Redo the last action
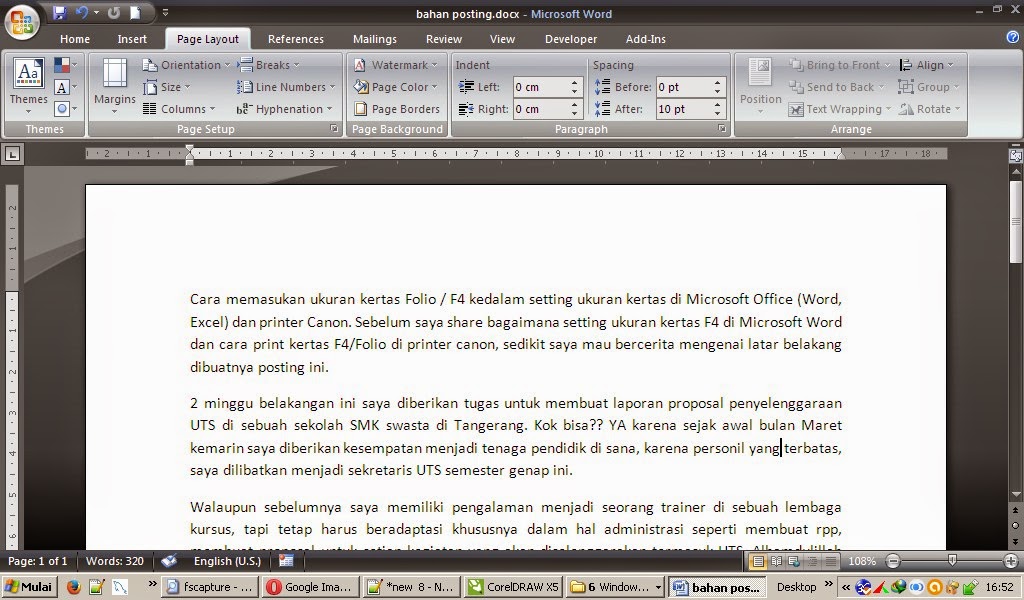 point(114,12)
